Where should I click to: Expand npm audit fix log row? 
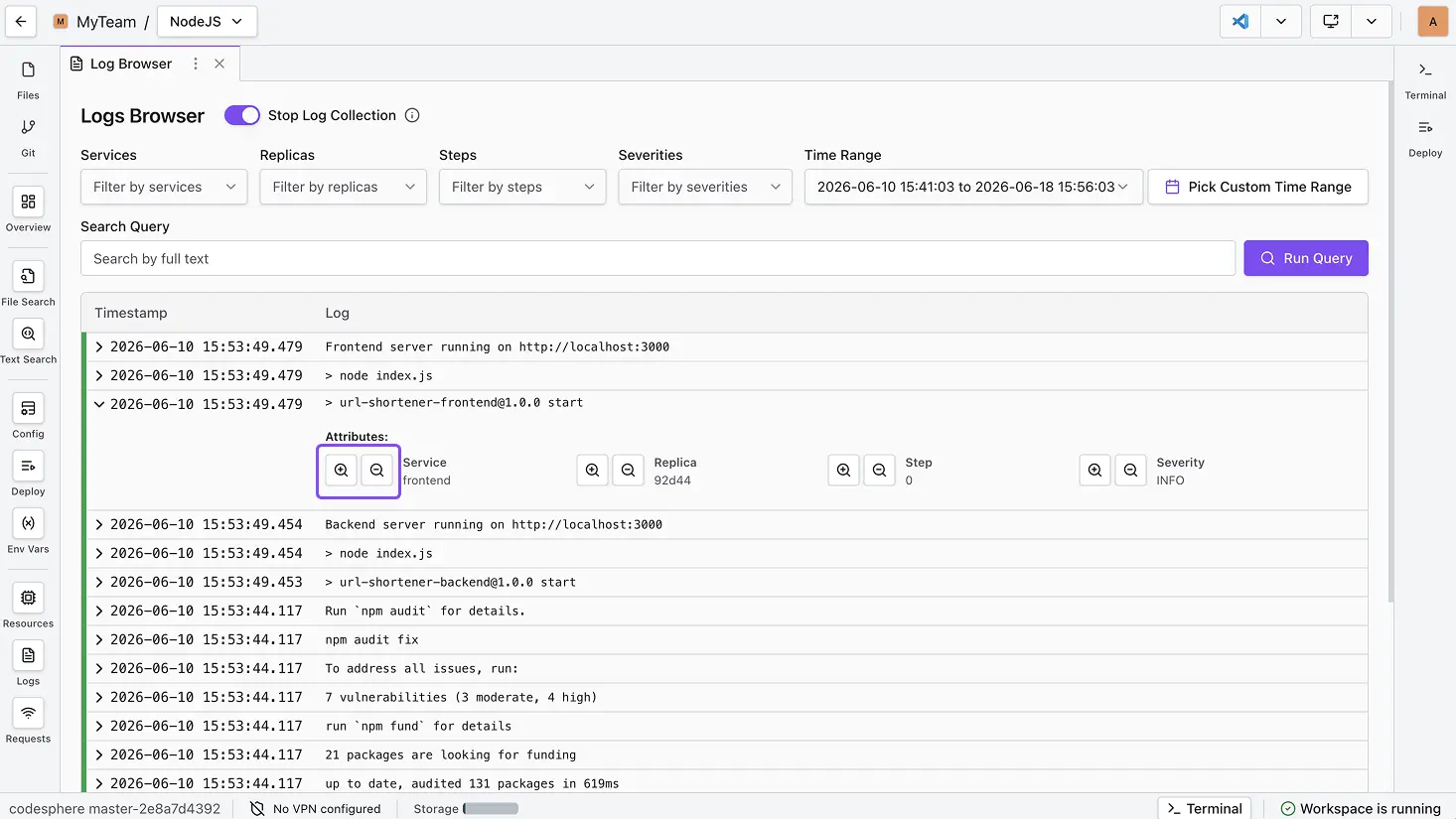[99, 639]
